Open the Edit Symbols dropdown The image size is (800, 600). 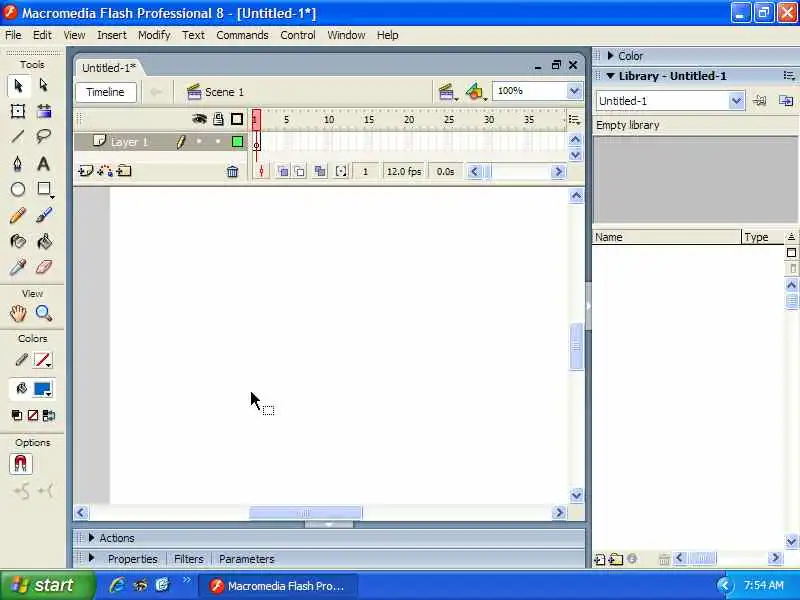(476, 92)
